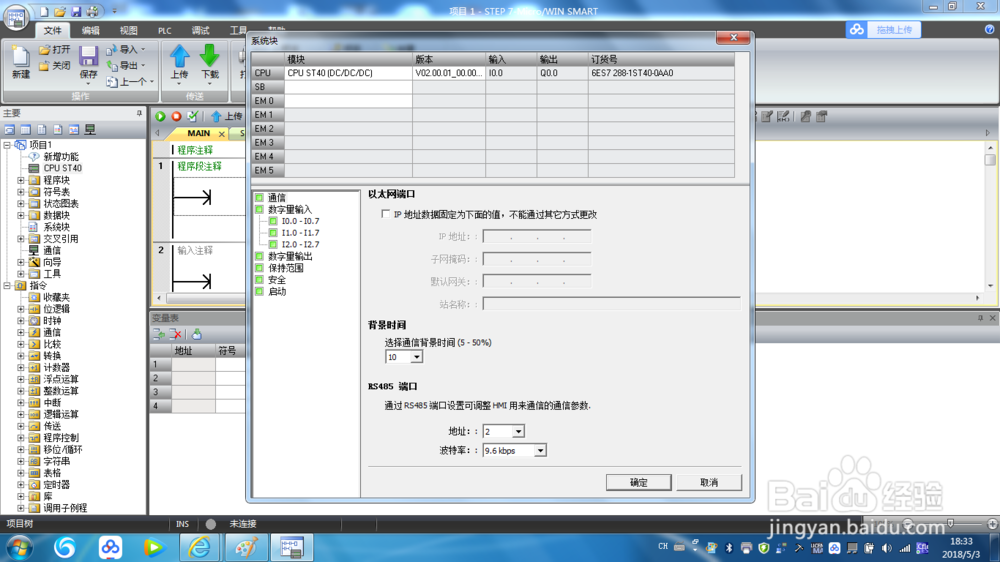Click the CPU ST40 module cell
The width and height of the screenshot is (1000, 562).
[x=348, y=73]
